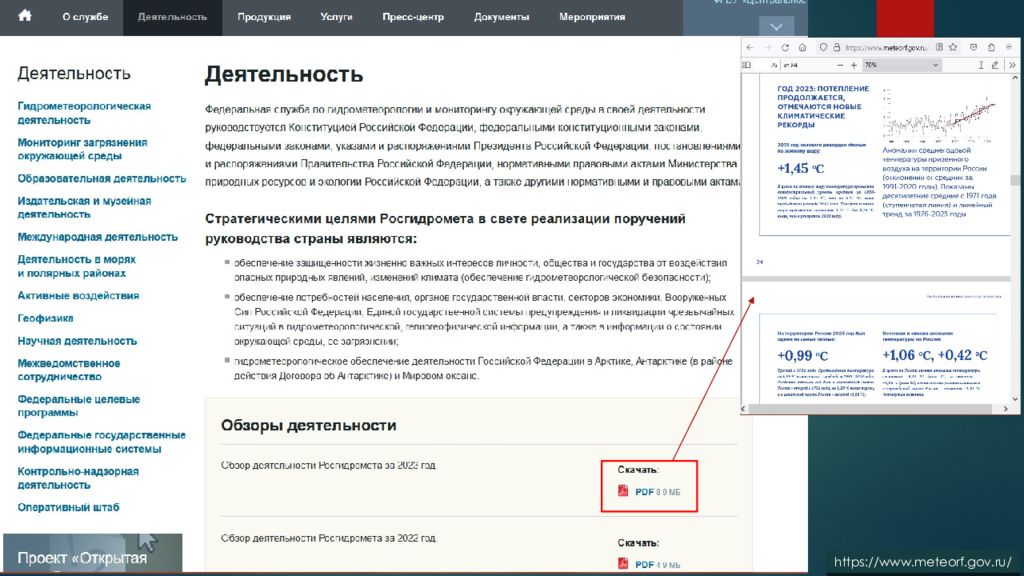This screenshot has width=1024, height=576.
Task: Open the «Деятельность» menu item
Action: click(x=172, y=17)
